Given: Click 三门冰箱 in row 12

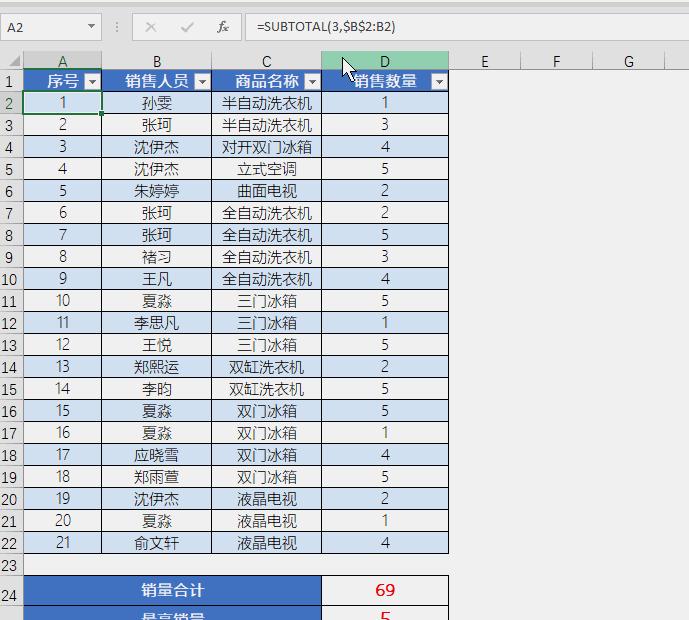Looking at the screenshot, I should 266,323.
